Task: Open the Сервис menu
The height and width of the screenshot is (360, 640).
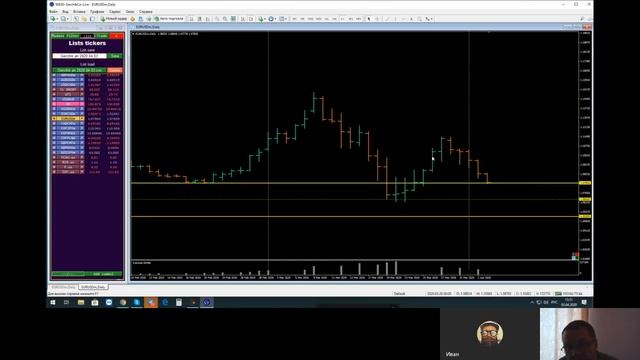Action: (x=115, y=12)
